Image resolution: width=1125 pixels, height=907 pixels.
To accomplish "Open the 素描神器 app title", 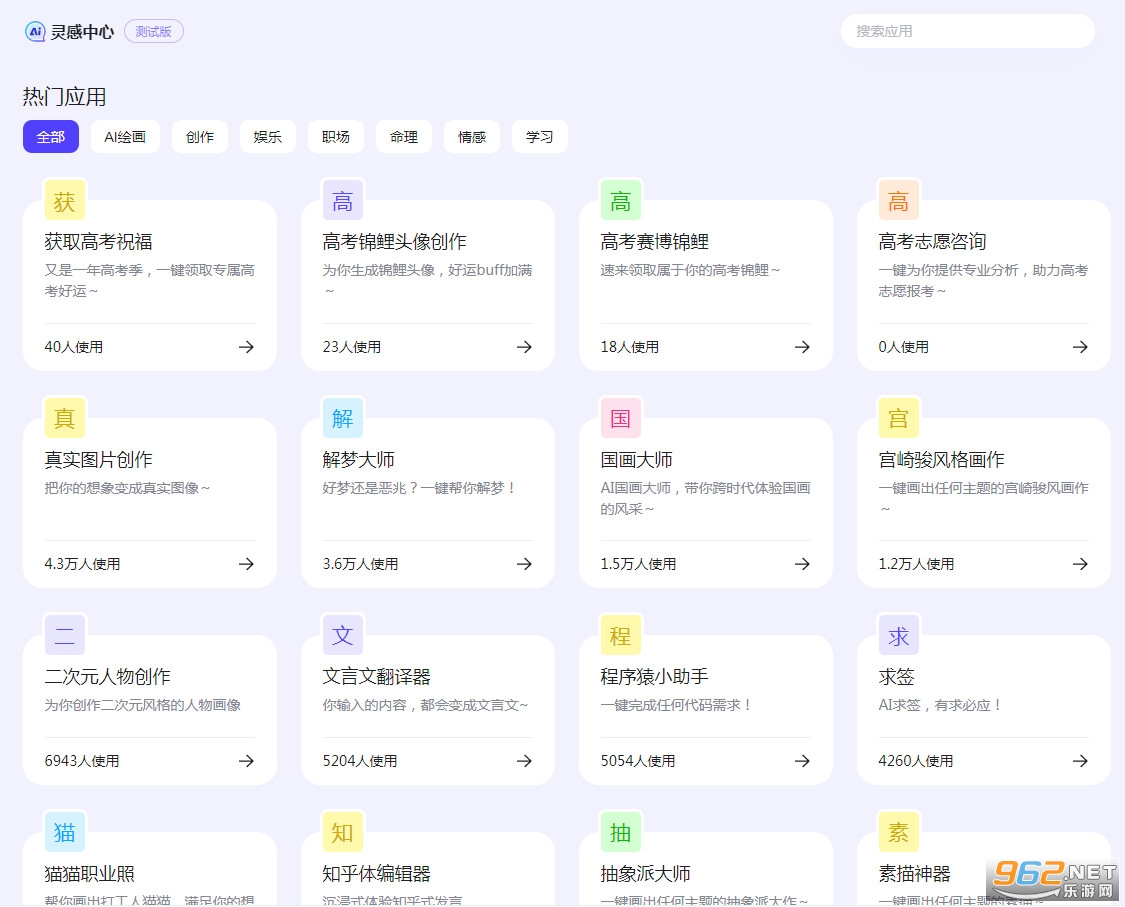I will pyautogui.click(x=914, y=873).
